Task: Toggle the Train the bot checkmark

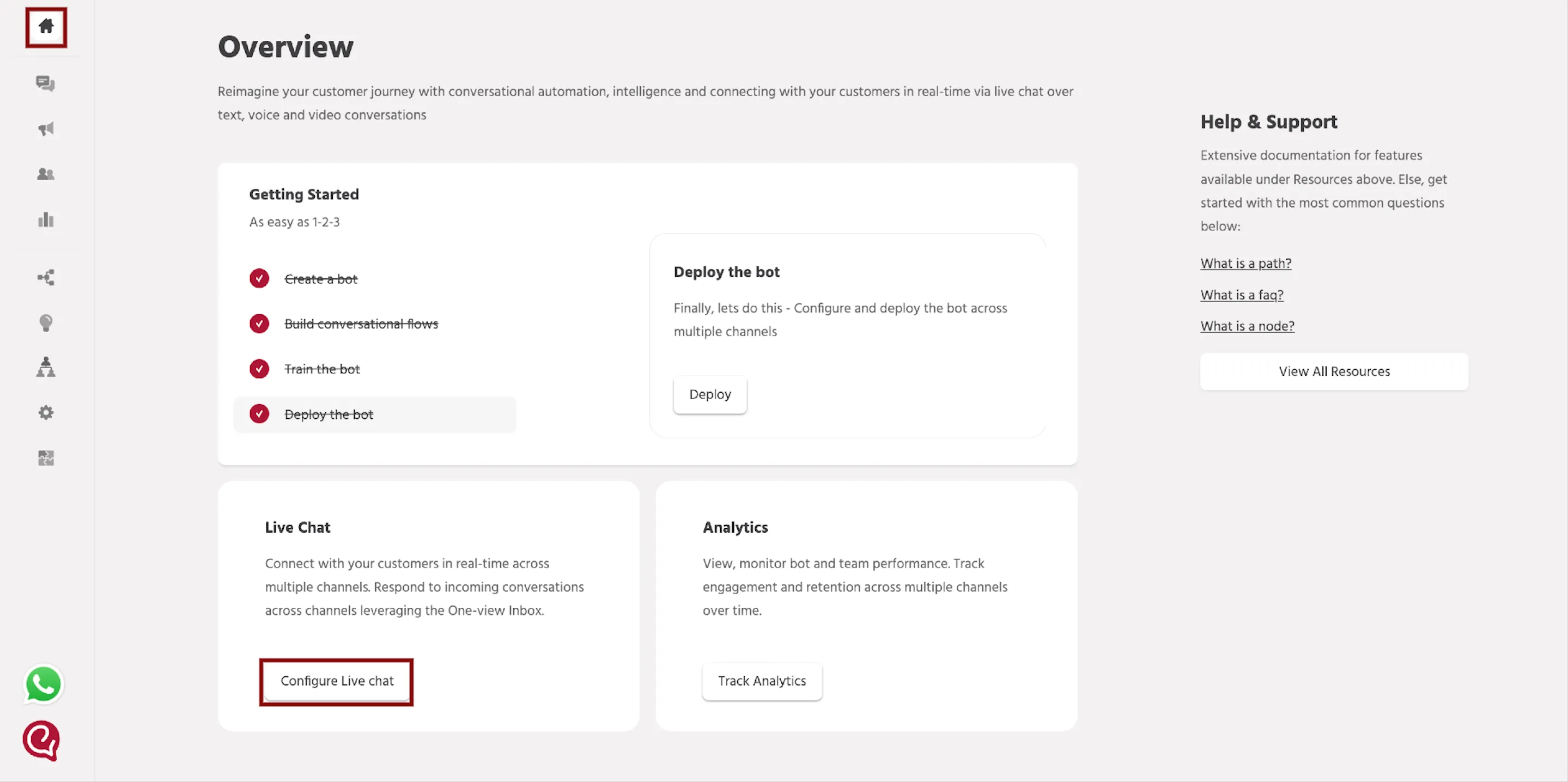Action: coord(259,369)
